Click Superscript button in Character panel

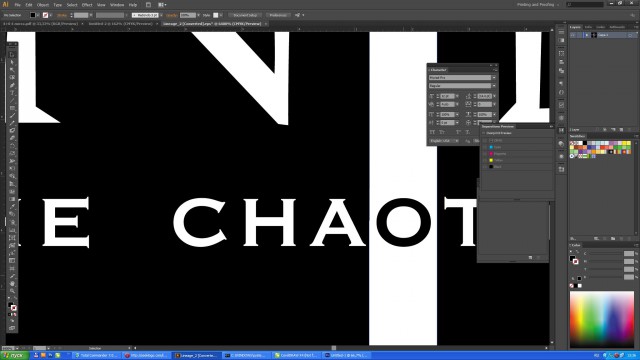458,132
